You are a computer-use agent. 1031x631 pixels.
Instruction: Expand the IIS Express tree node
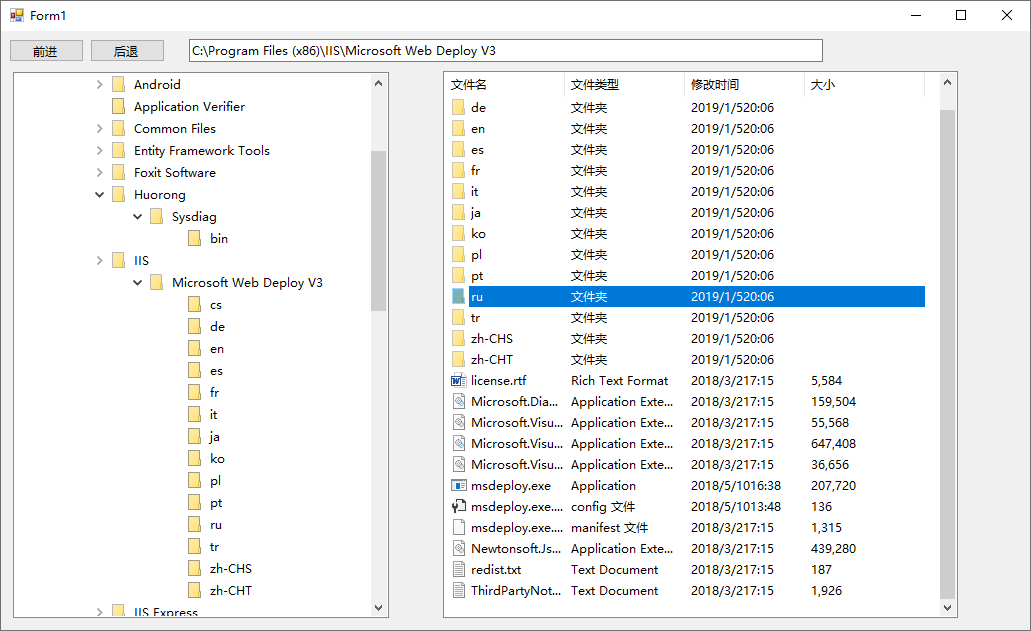(x=99, y=612)
